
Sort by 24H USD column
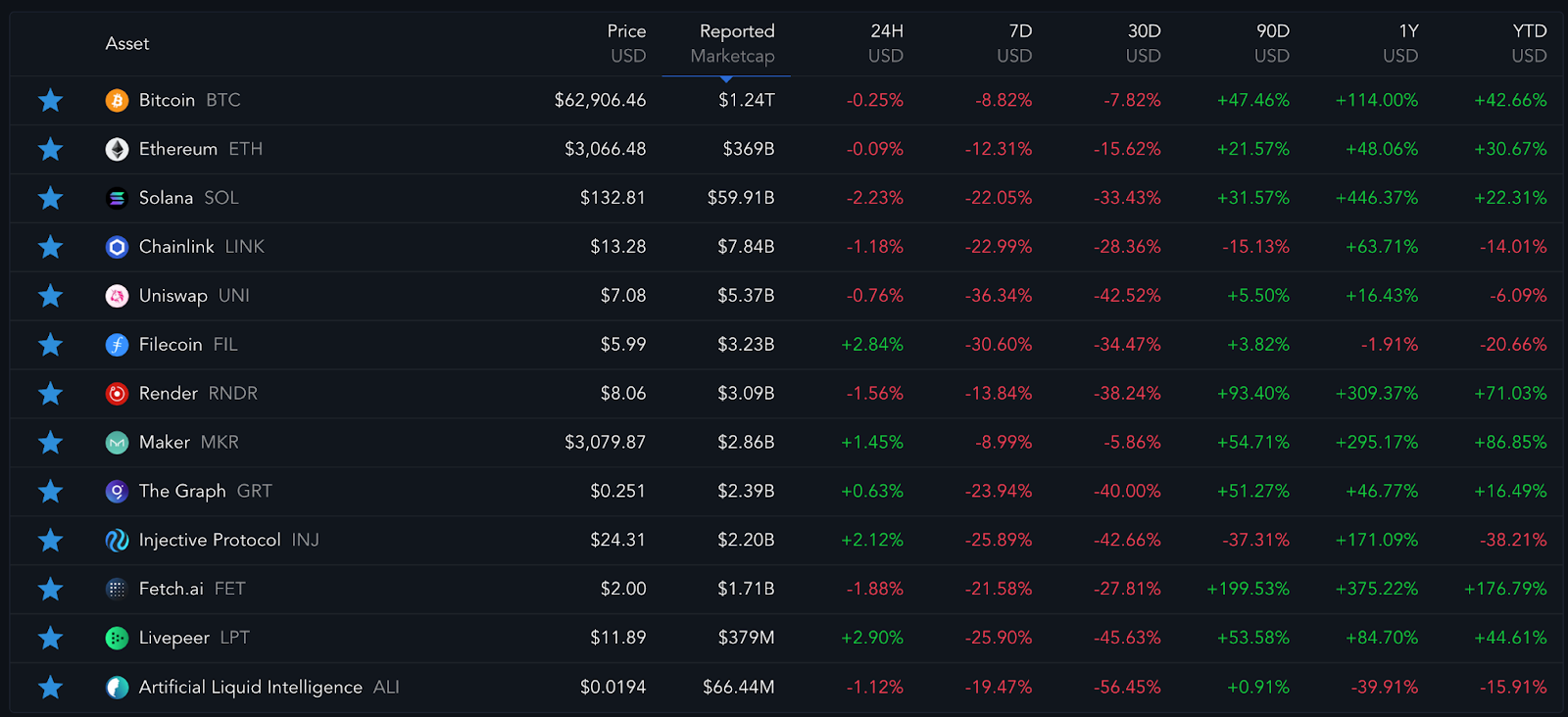tap(886, 43)
